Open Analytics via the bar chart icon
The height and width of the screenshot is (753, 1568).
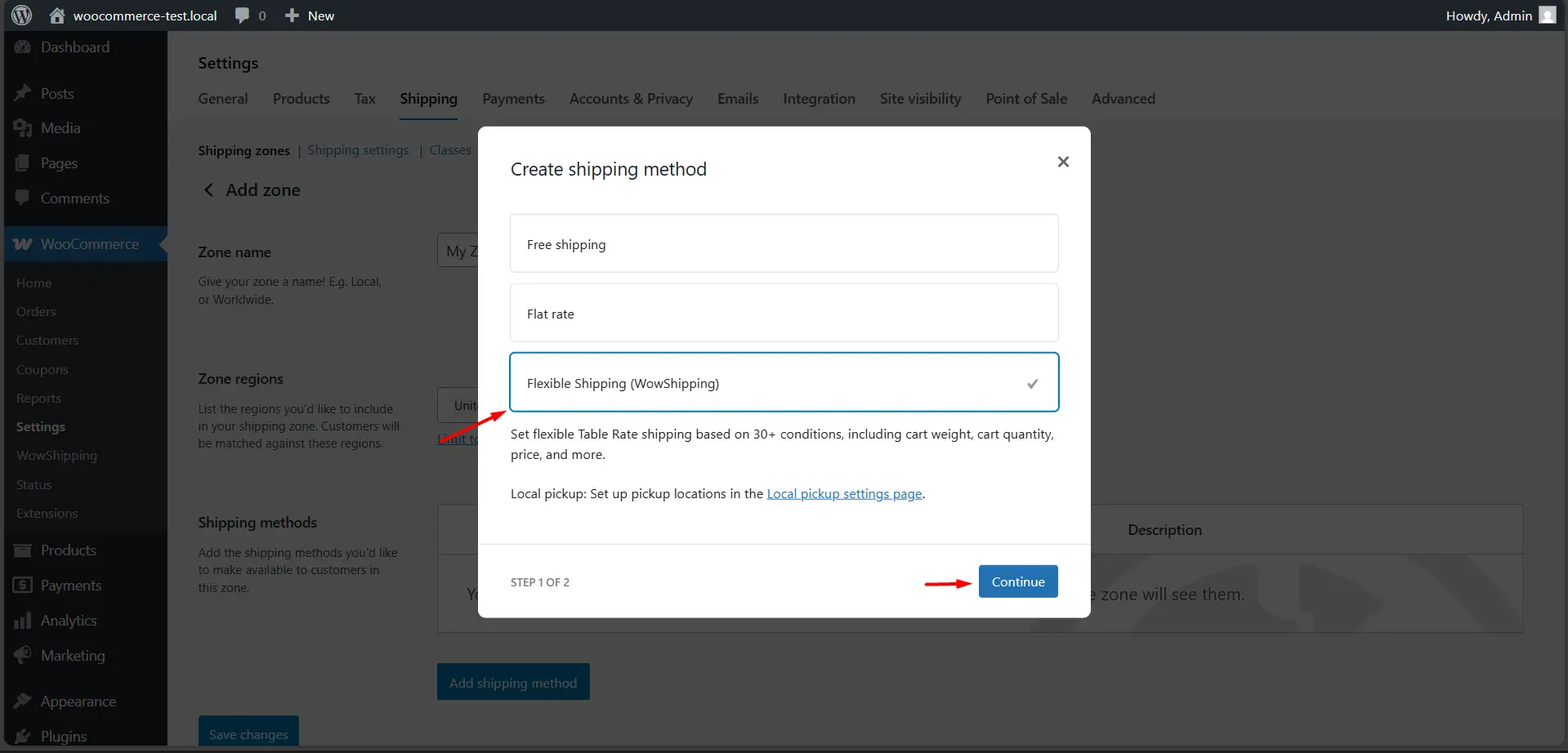pos(23,620)
